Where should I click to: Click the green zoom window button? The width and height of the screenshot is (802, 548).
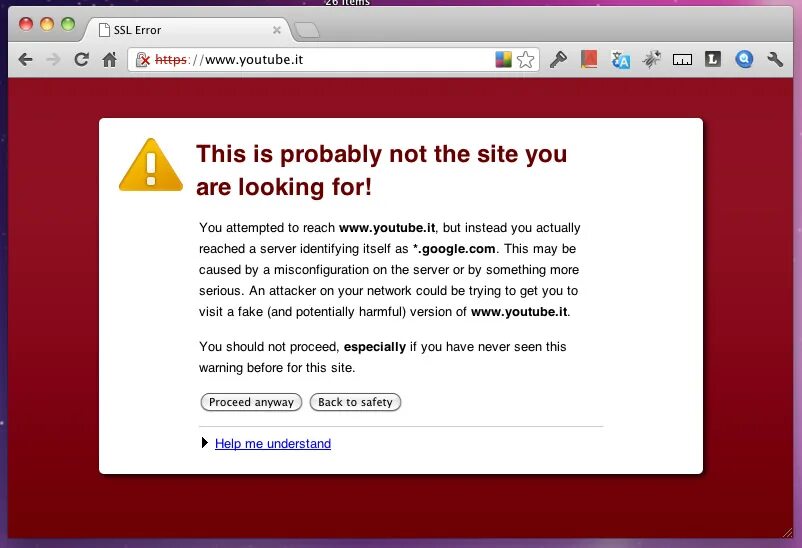68,24
